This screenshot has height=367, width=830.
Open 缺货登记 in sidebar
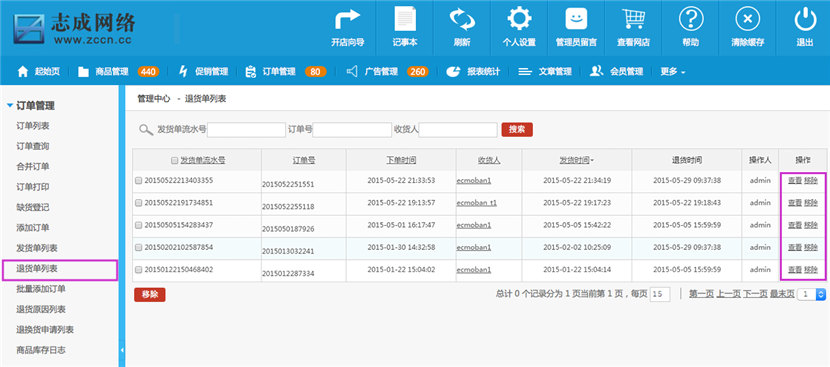coord(33,208)
